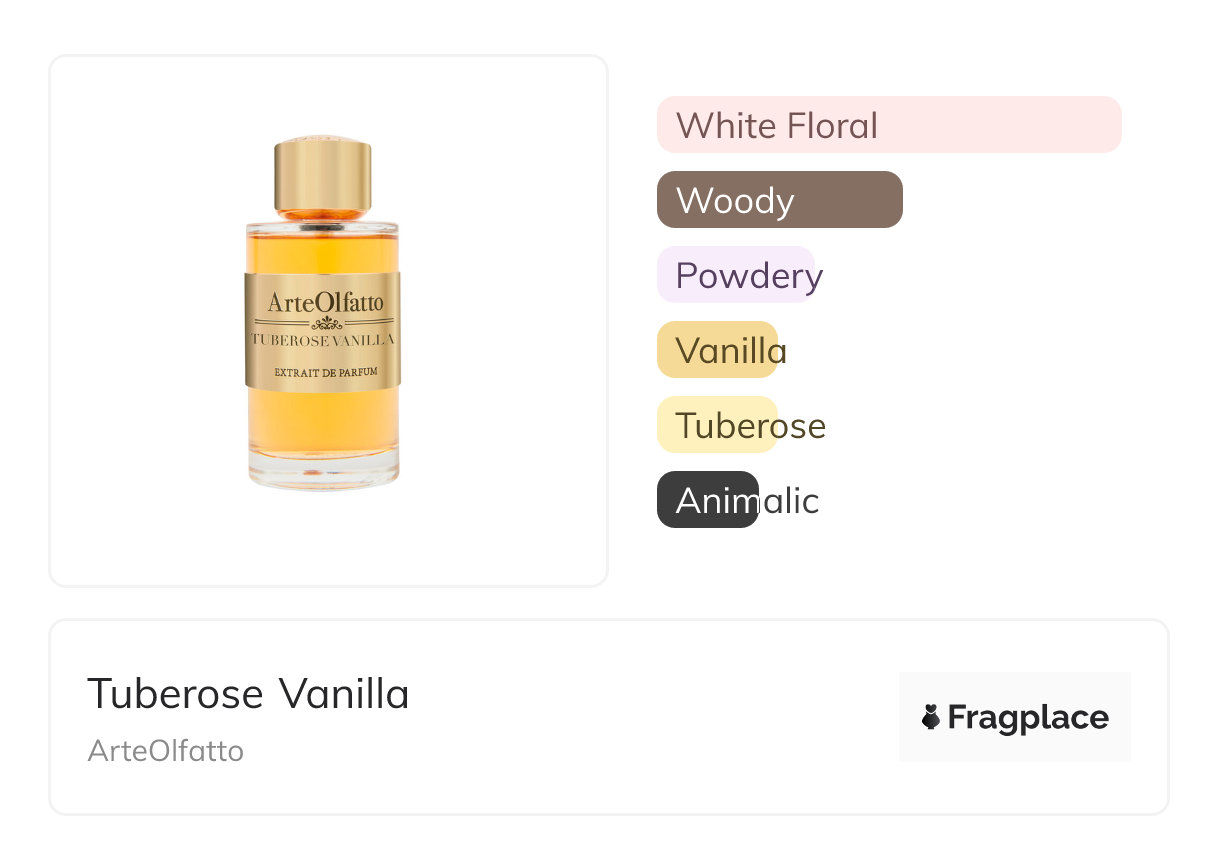Click the Fragplace perfume bottle logo icon
This screenshot has height=864, width=1218.
click(x=931, y=717)
